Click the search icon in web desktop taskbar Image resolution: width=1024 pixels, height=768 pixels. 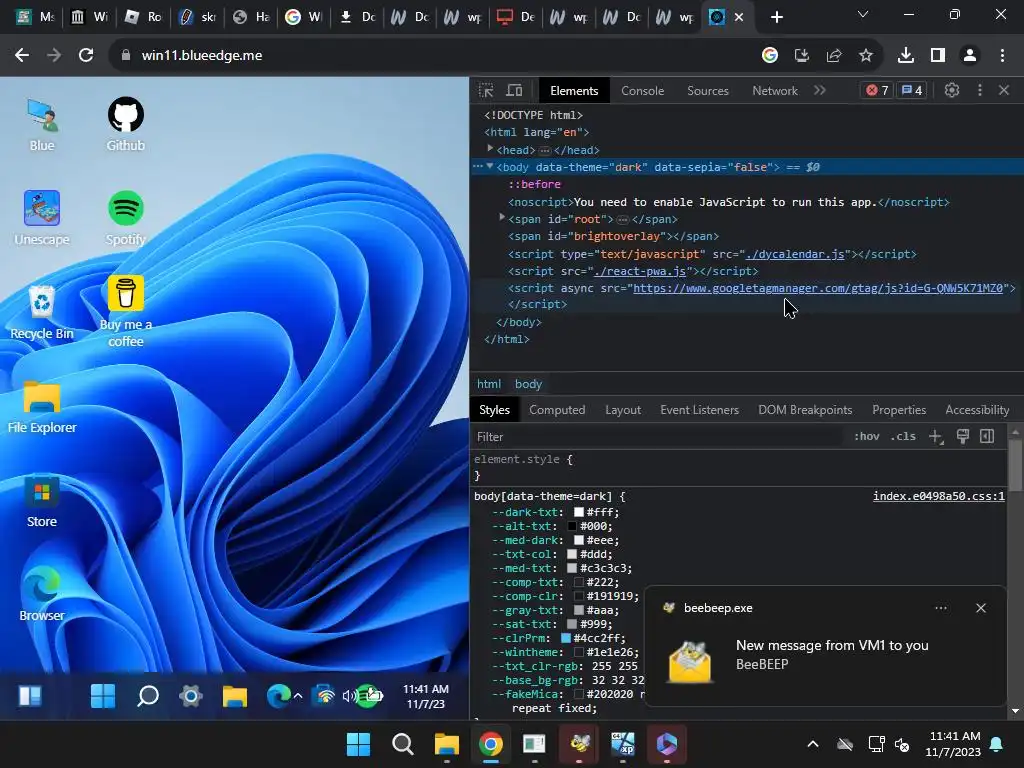148,696
